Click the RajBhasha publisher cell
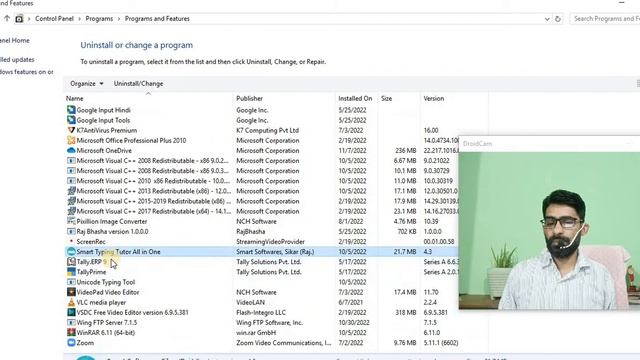 pyautogui.click(x=251, y=231)
